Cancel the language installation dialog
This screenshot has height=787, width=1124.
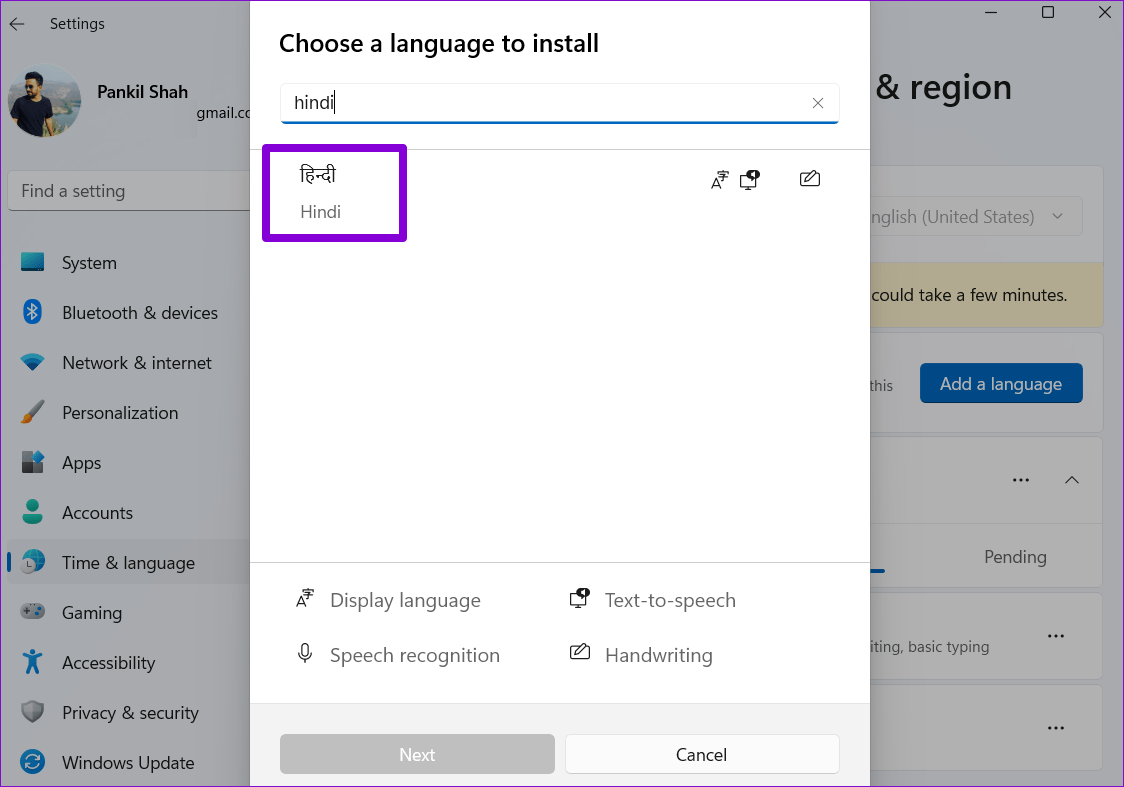702,754
